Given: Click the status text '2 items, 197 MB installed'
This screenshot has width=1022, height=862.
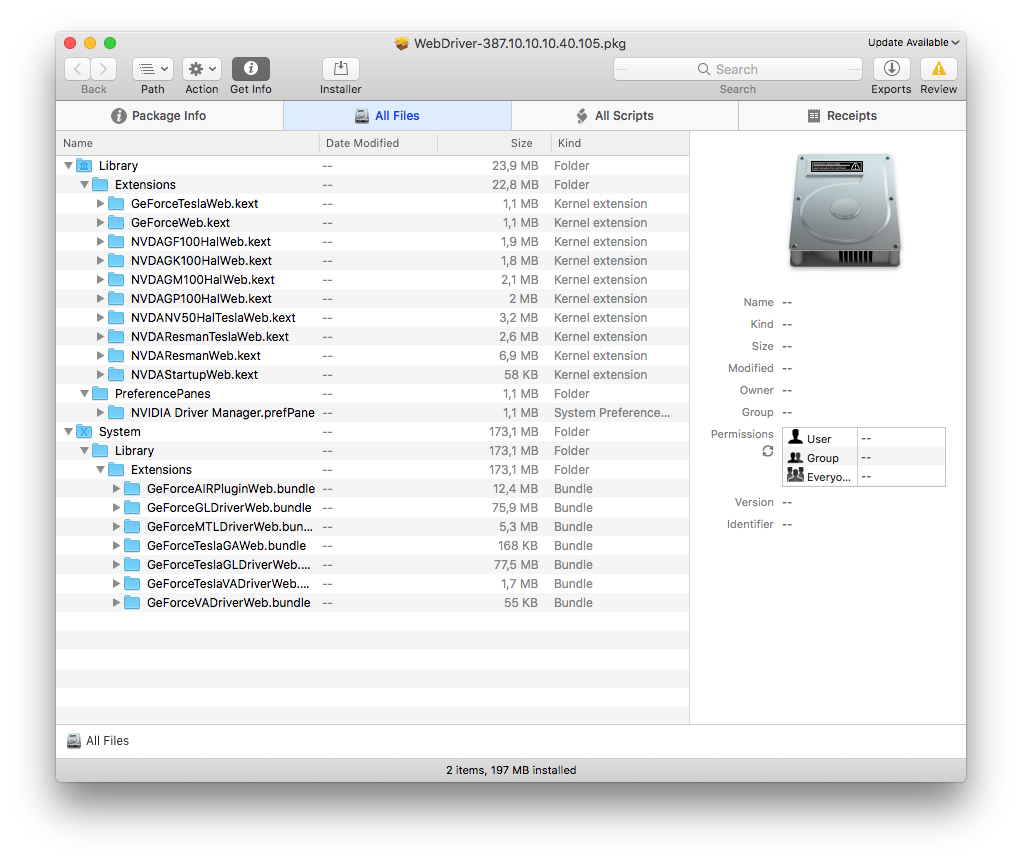Looking at the screenshot, I should [511, 770].
